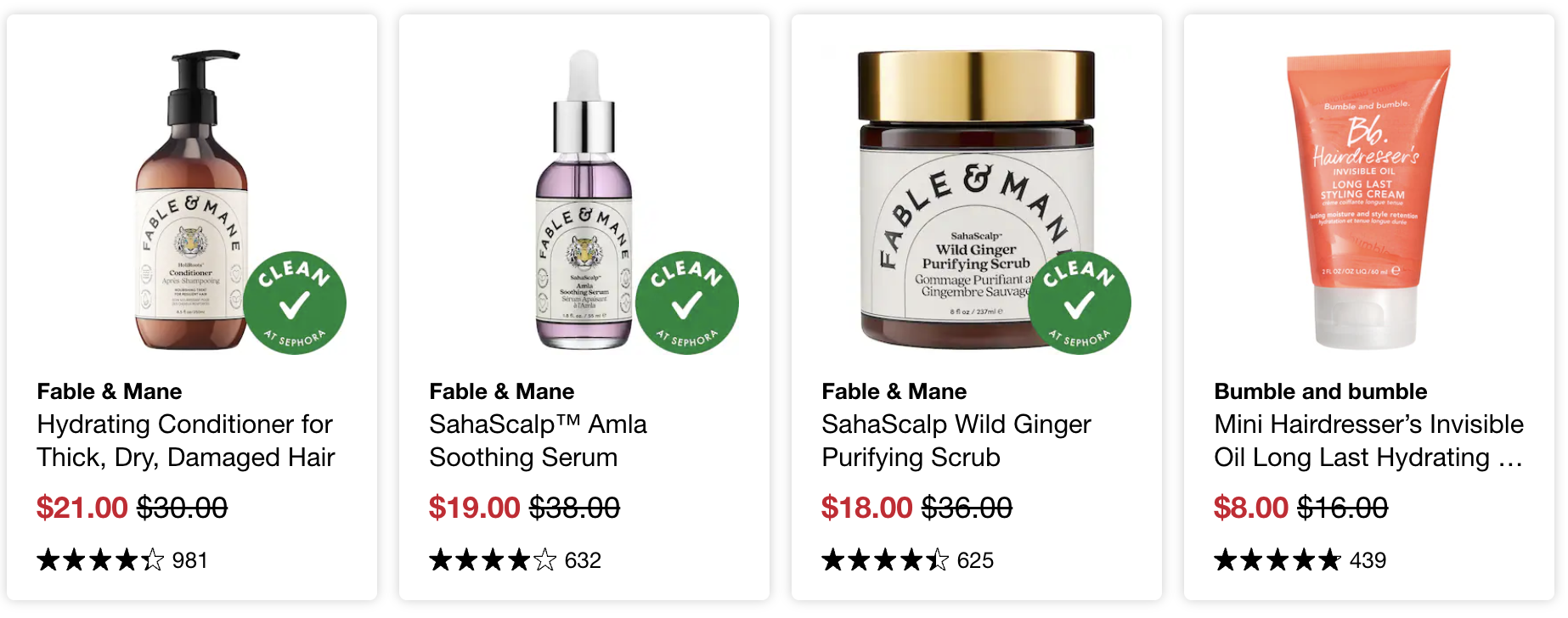
Task: Click the $21.00 sale price
Action: tap(82, 508)
